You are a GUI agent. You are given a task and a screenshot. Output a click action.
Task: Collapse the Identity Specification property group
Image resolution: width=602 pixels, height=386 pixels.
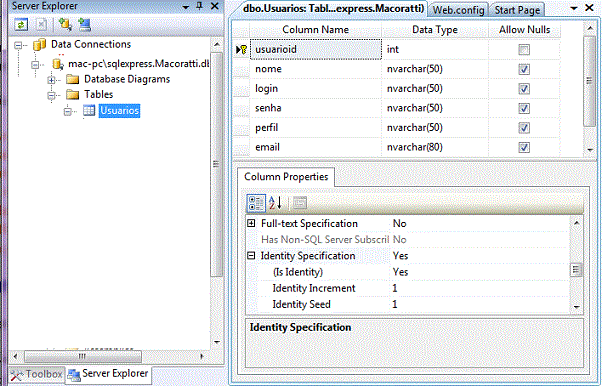251,255
